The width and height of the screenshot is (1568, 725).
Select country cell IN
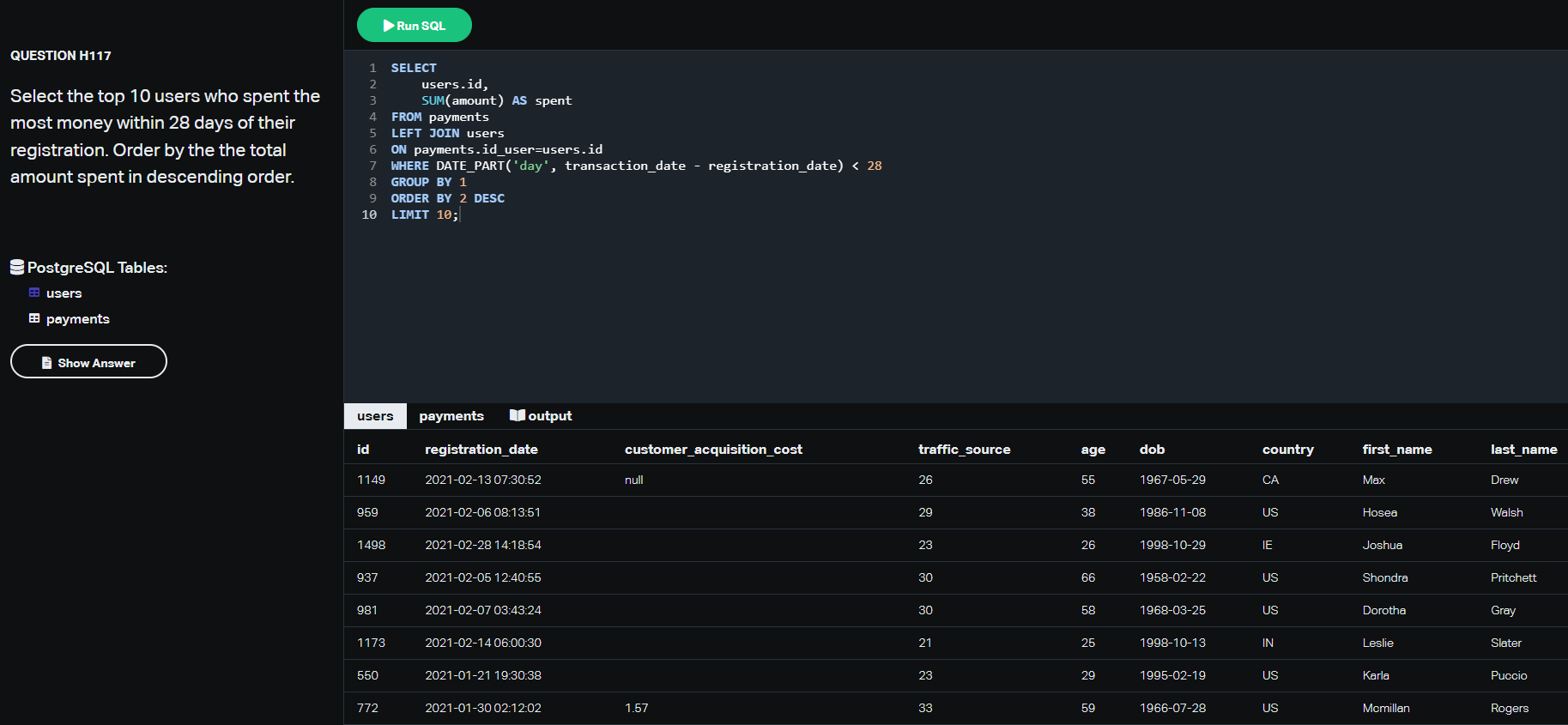[x=1268, y=643]
